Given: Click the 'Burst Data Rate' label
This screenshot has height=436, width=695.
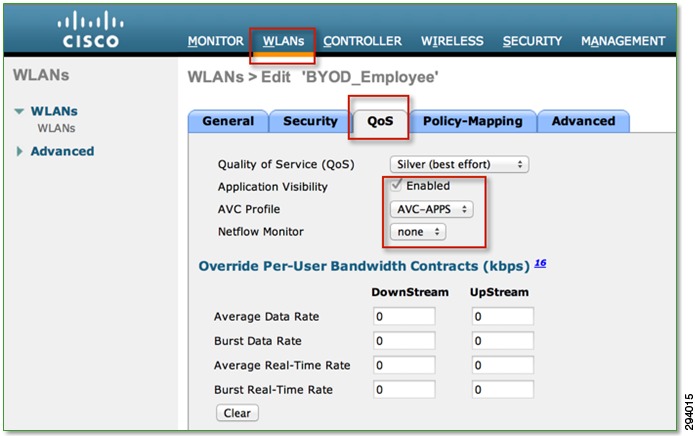Looking at the screenshot, I should tap(258, 341).
